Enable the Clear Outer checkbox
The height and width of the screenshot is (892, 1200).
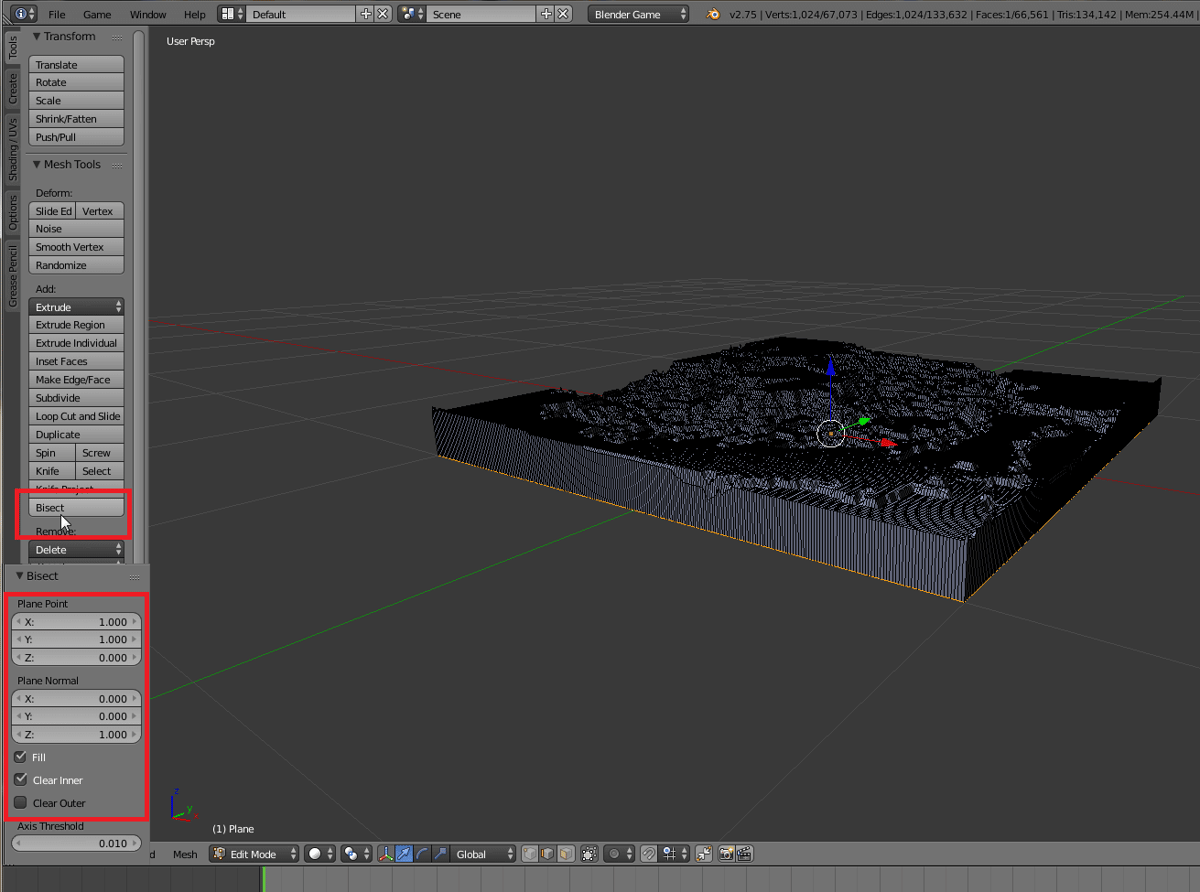click(20, 803)
